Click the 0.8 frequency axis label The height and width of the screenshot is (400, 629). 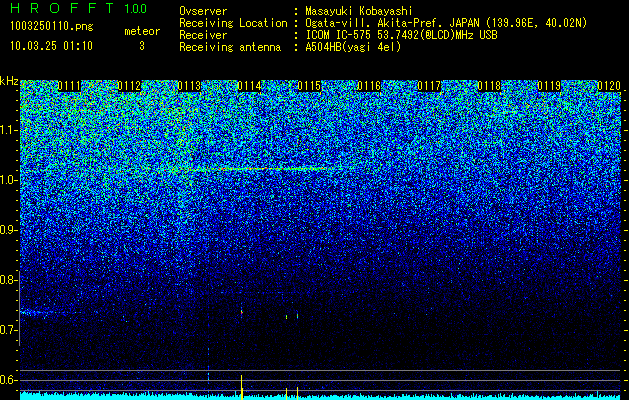click(8, 280)
